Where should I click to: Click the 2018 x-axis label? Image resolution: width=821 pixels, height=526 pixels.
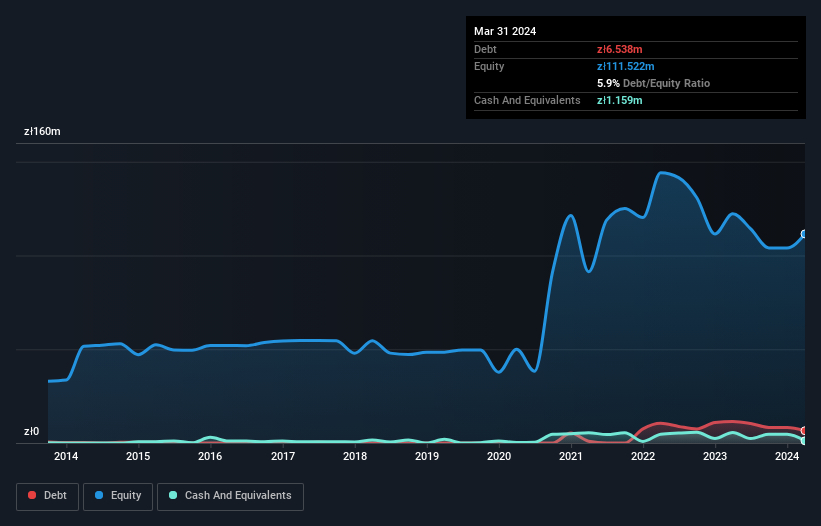click(355, 456)
